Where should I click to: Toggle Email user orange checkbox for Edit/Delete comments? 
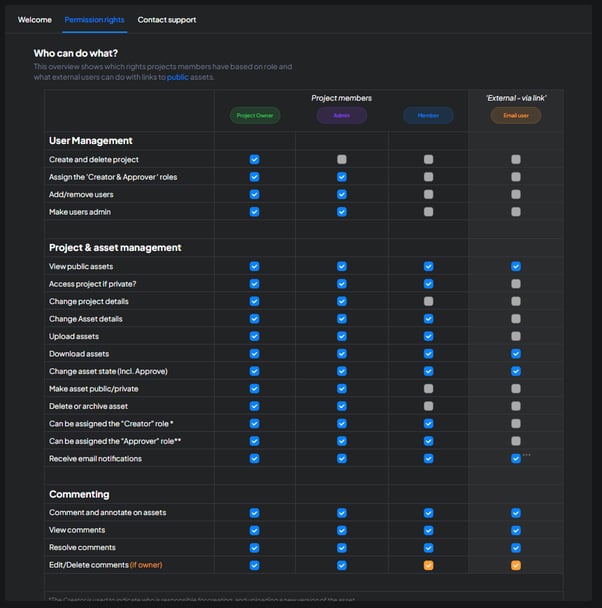coord(515,565)
